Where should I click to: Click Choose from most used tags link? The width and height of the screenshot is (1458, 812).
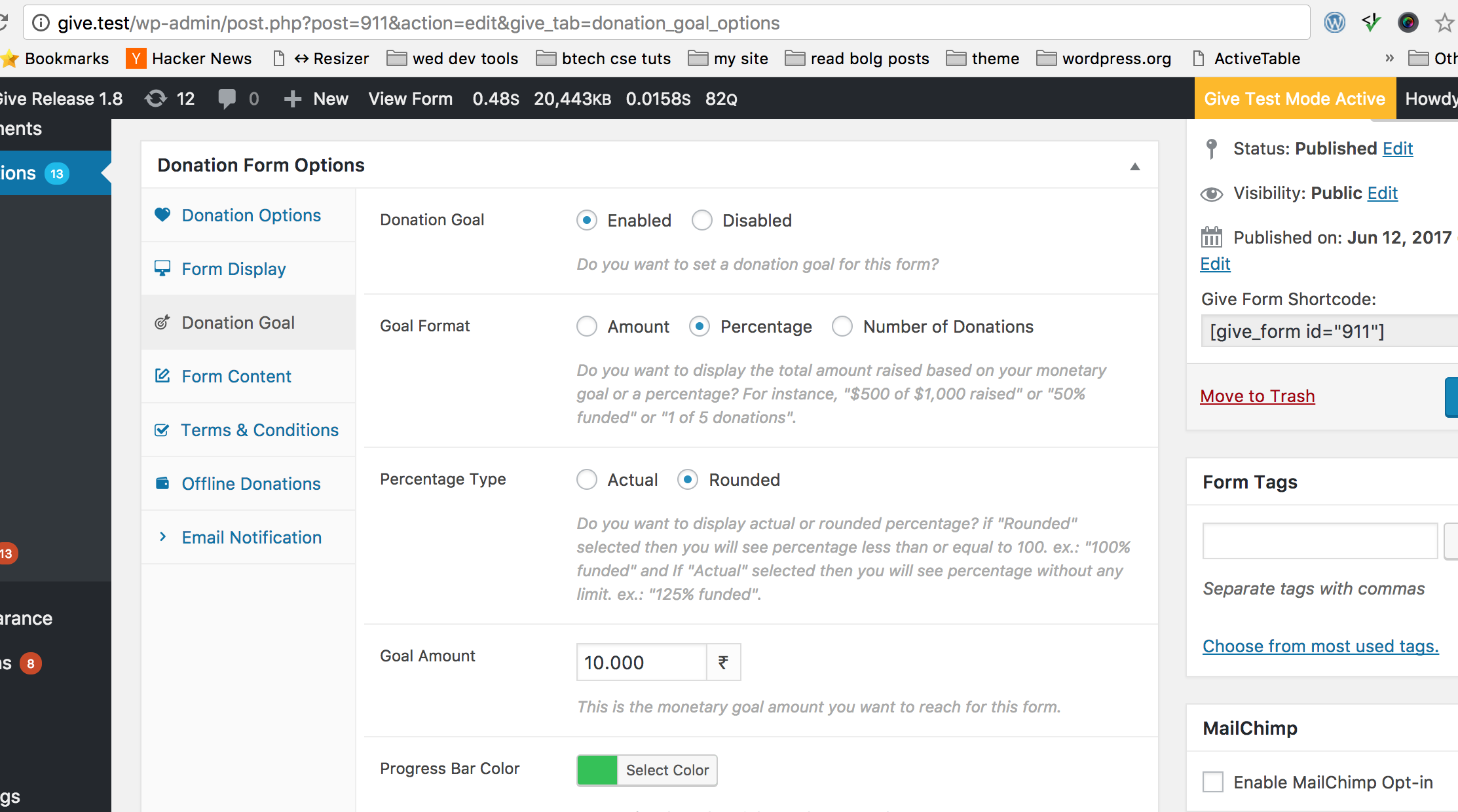[x=1320, y=646]
